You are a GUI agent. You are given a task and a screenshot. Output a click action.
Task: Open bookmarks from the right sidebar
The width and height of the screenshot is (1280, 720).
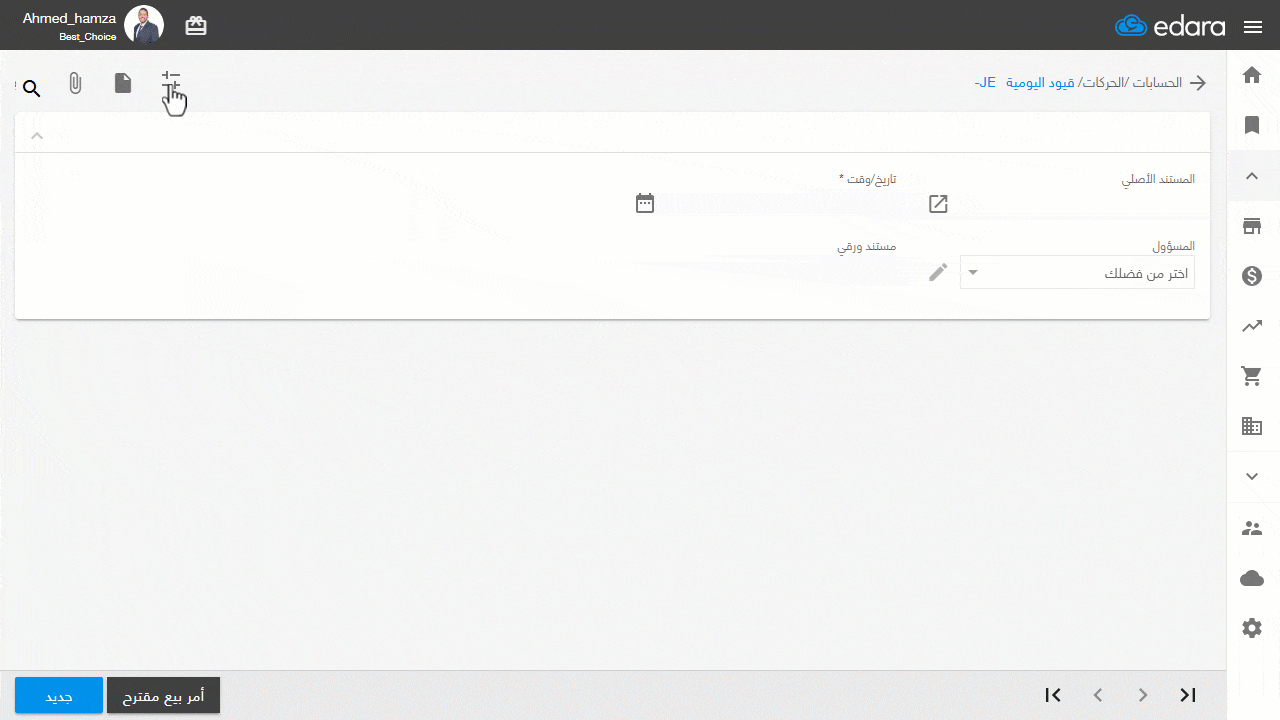[1251, 125]
